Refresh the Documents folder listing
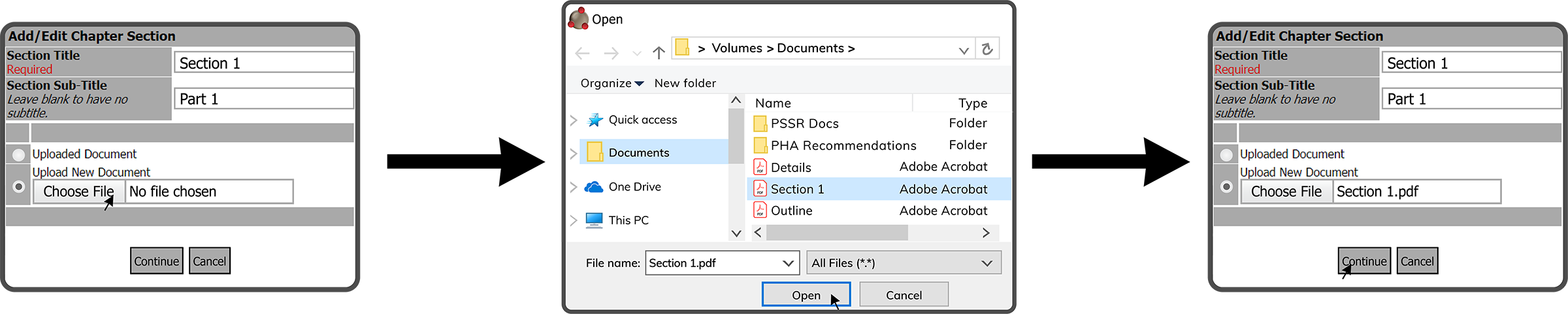1568x314 pixels. [987, 49]
